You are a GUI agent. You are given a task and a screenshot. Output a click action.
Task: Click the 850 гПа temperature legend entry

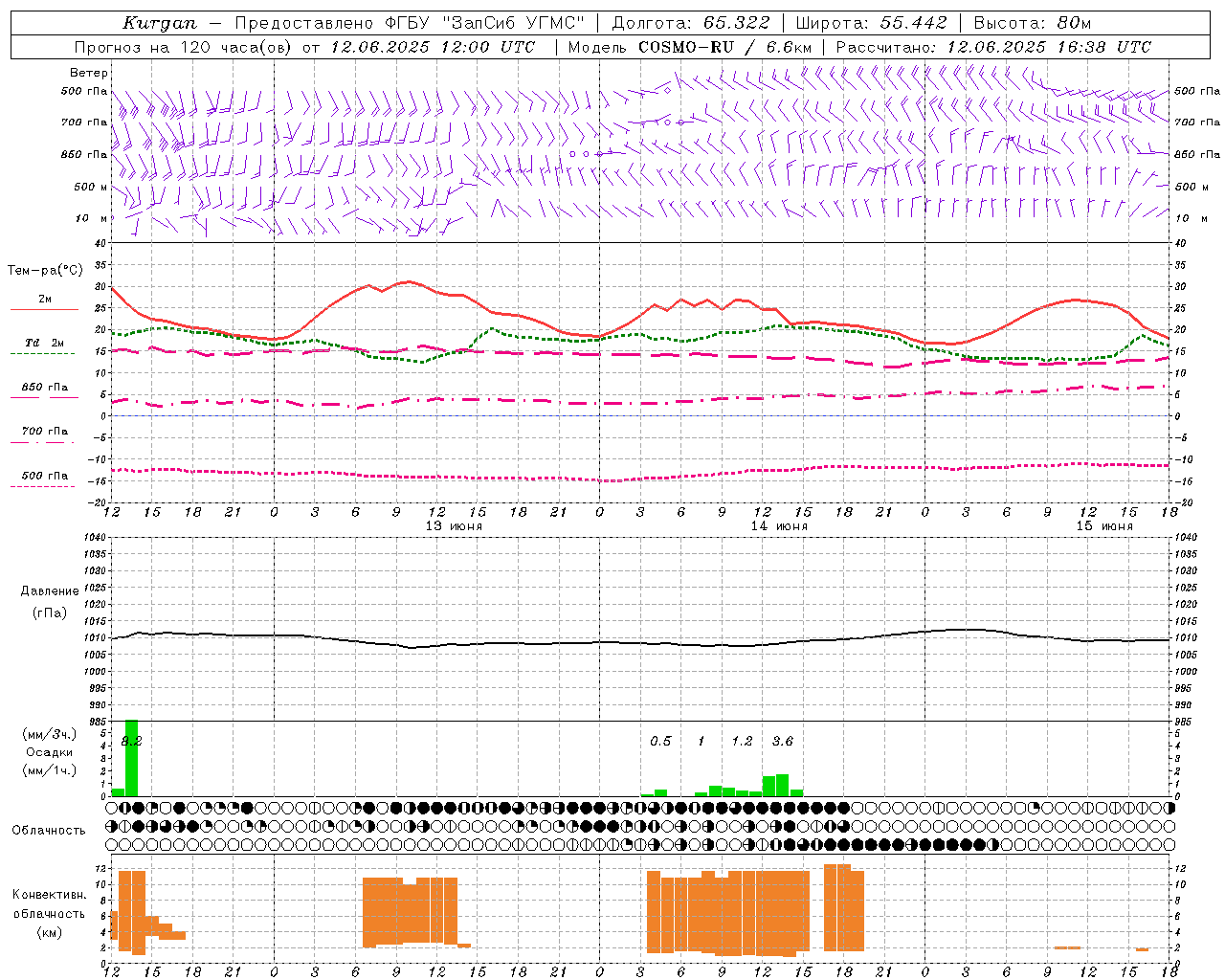(44, 388)
